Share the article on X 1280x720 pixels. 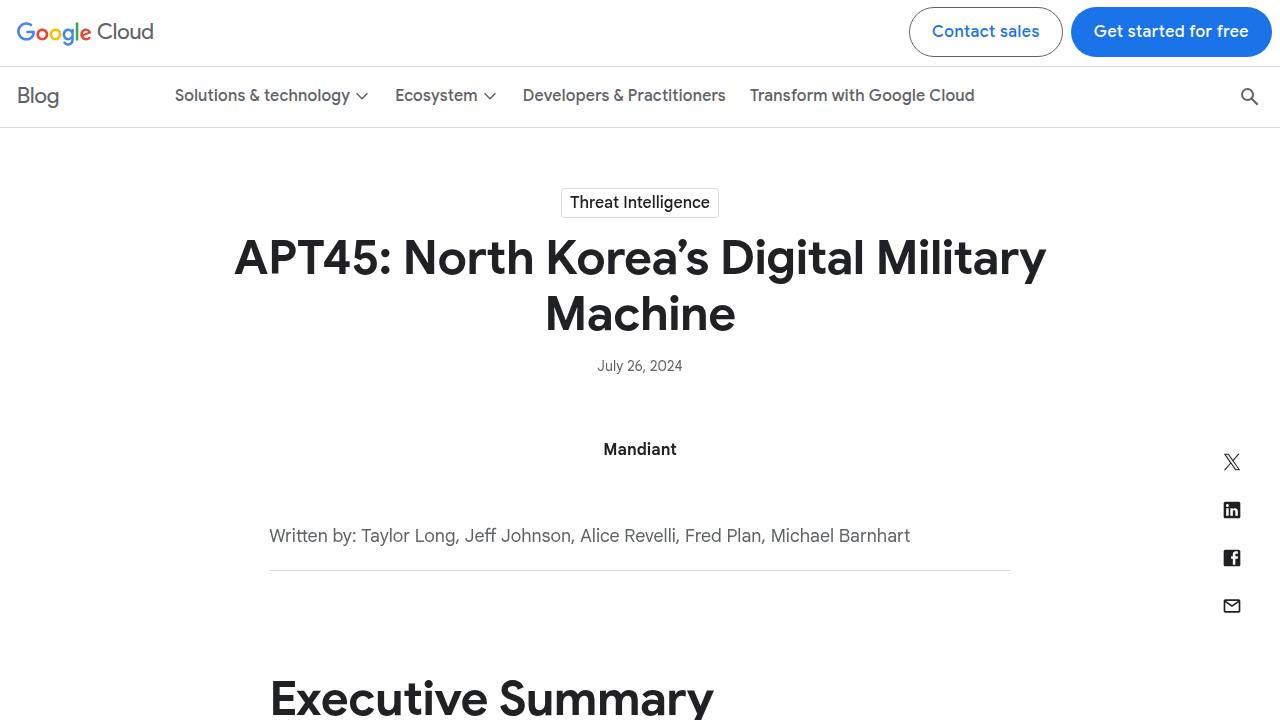1232,462
